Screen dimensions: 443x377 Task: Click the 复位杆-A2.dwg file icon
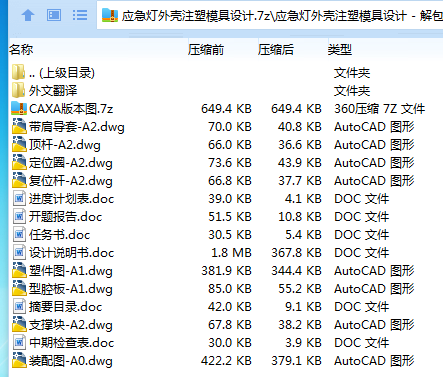(19, 180)
